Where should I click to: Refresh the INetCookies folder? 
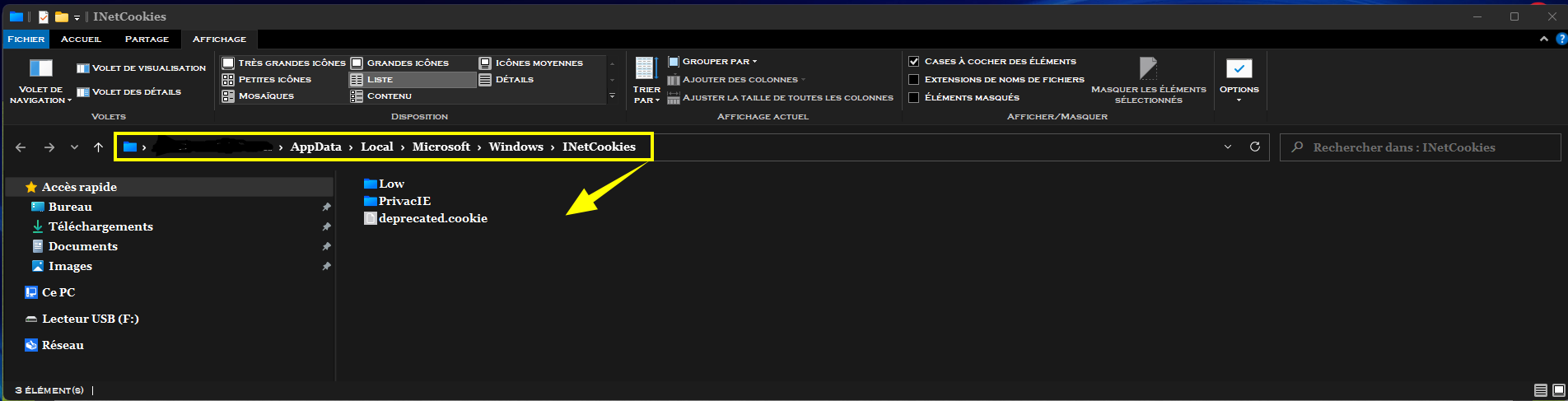tap(1255, 147)
